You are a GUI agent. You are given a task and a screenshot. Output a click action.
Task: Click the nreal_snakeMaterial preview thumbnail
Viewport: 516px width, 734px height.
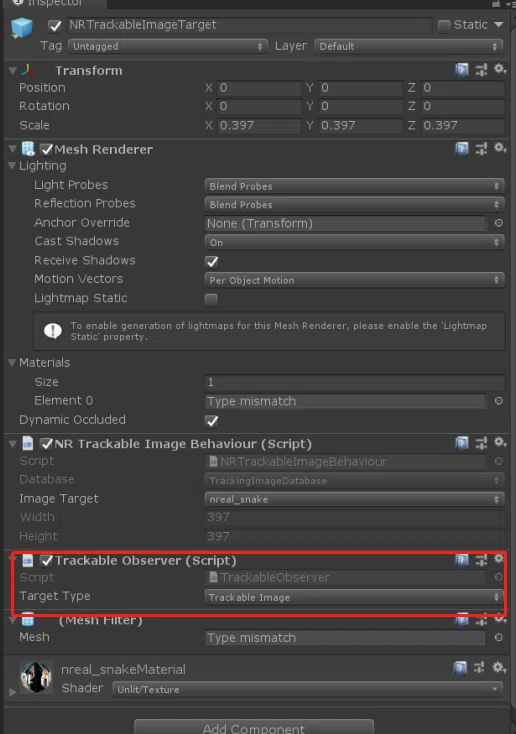click(36, 676)
